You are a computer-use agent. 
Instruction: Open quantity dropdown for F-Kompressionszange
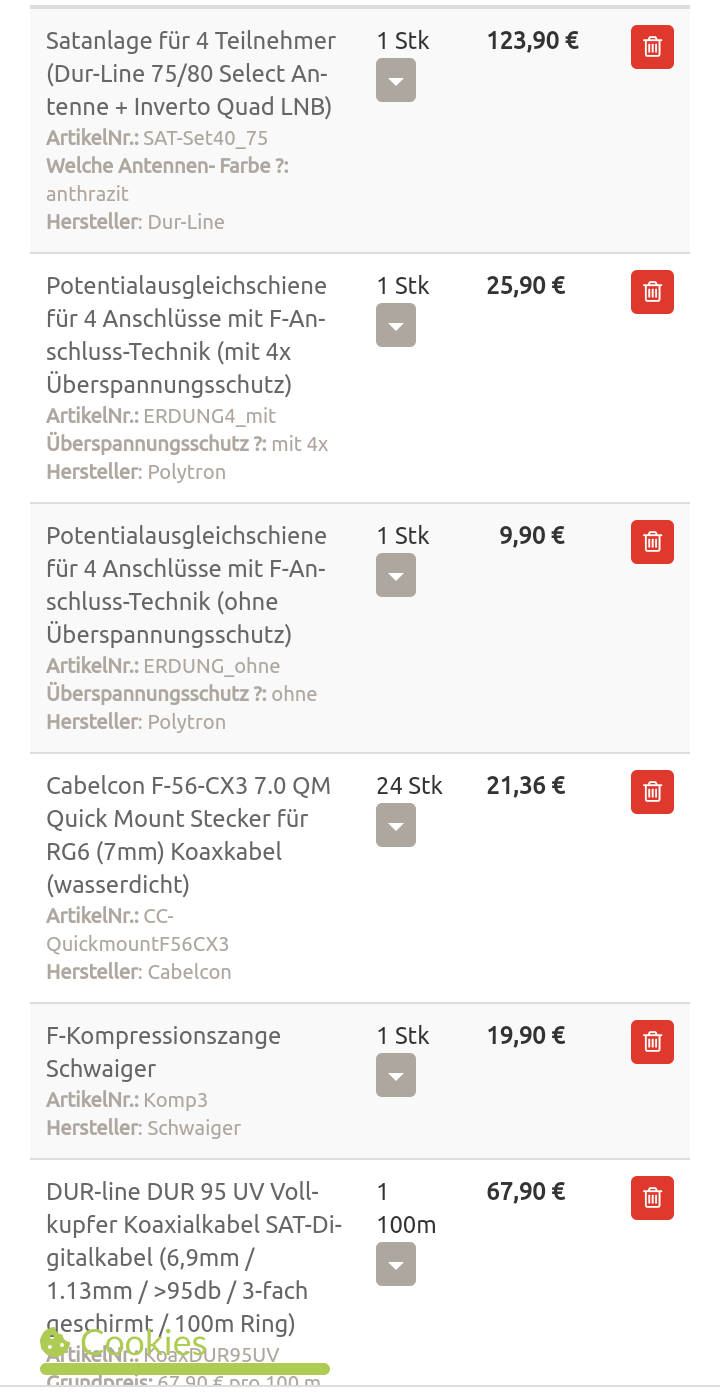[395, 1076]
